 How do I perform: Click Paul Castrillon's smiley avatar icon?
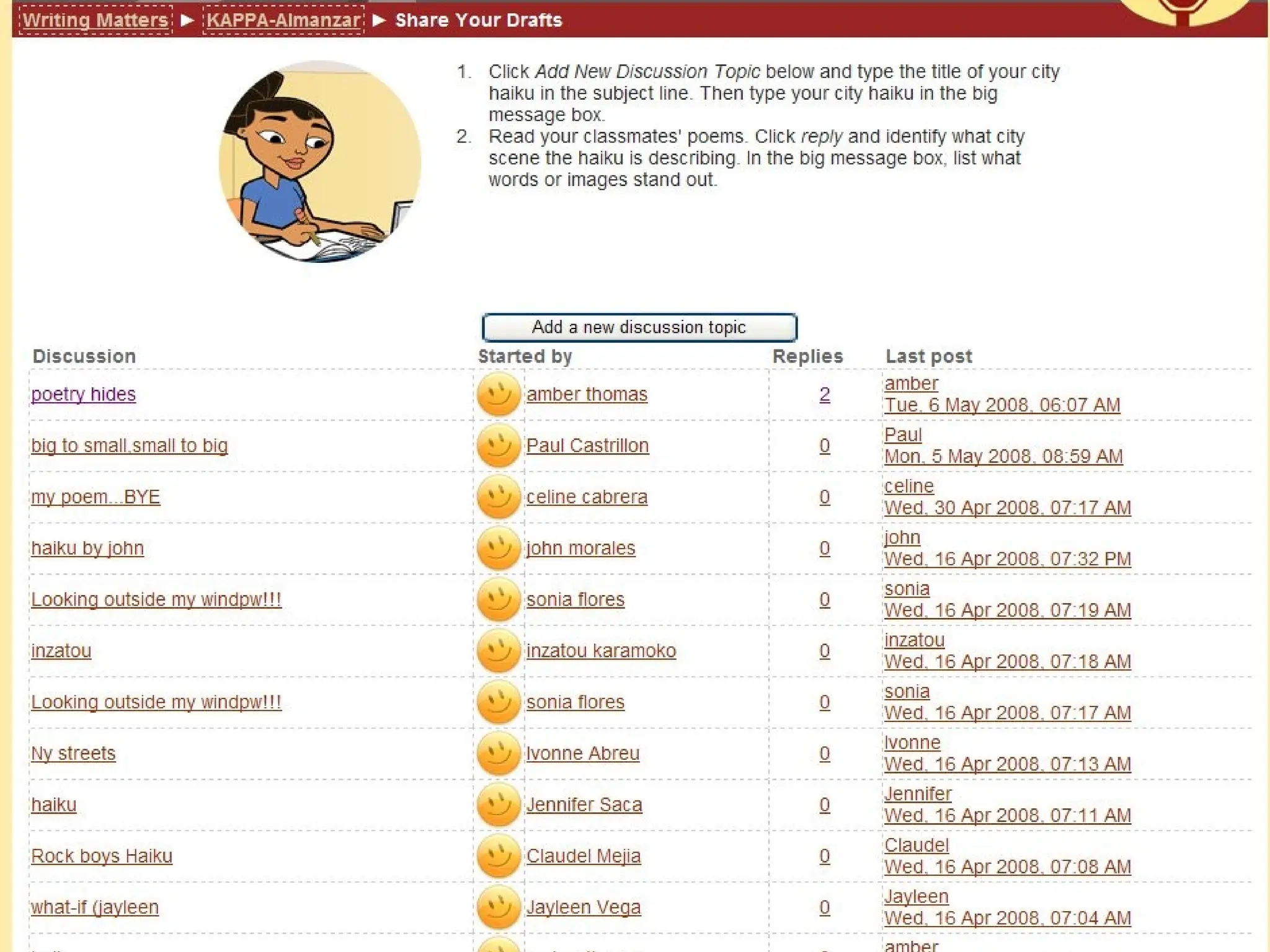pyautogui.click(x=498, y=446)
